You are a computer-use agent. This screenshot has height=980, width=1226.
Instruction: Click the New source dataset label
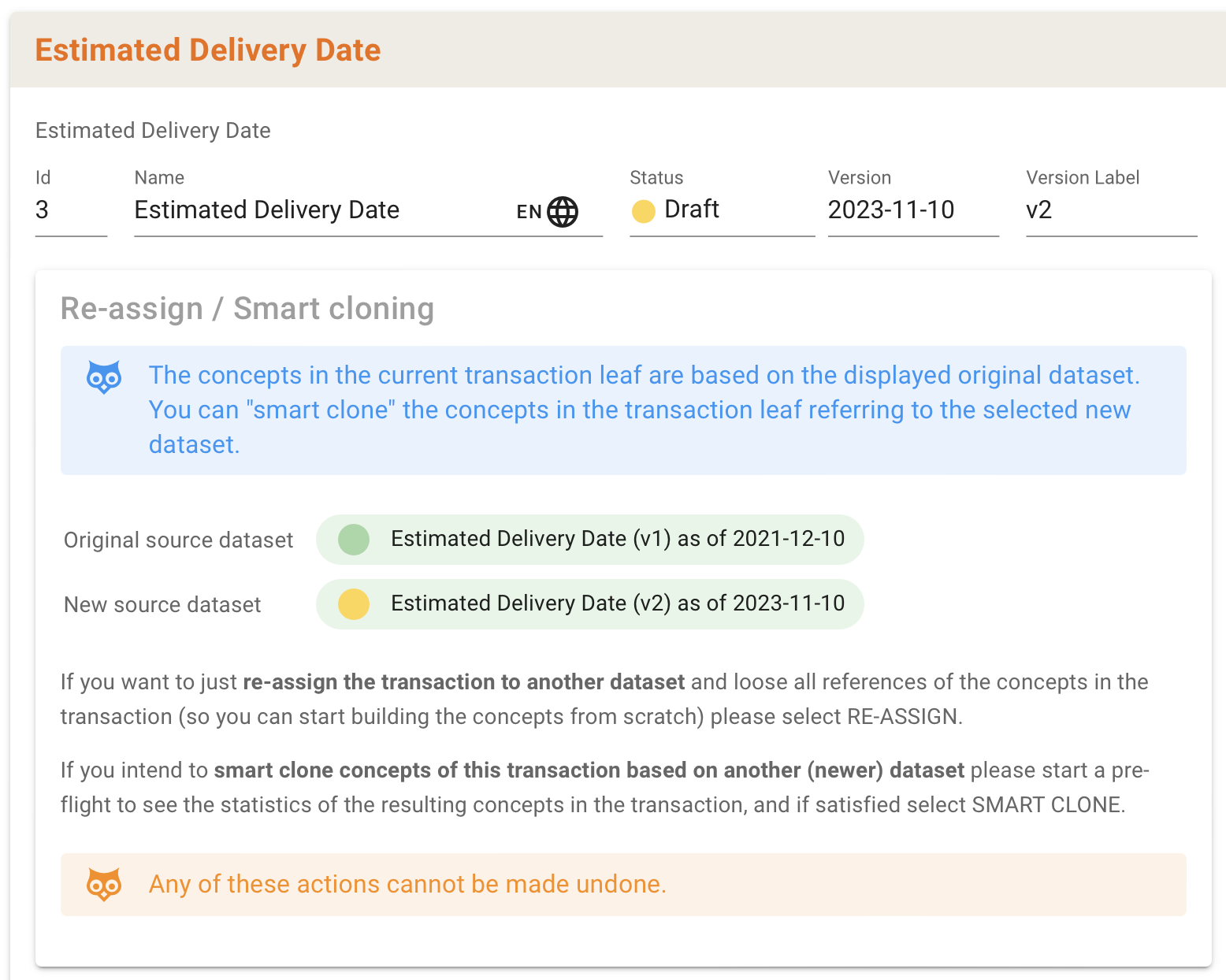pyautogui.click(x=162, y=605)
